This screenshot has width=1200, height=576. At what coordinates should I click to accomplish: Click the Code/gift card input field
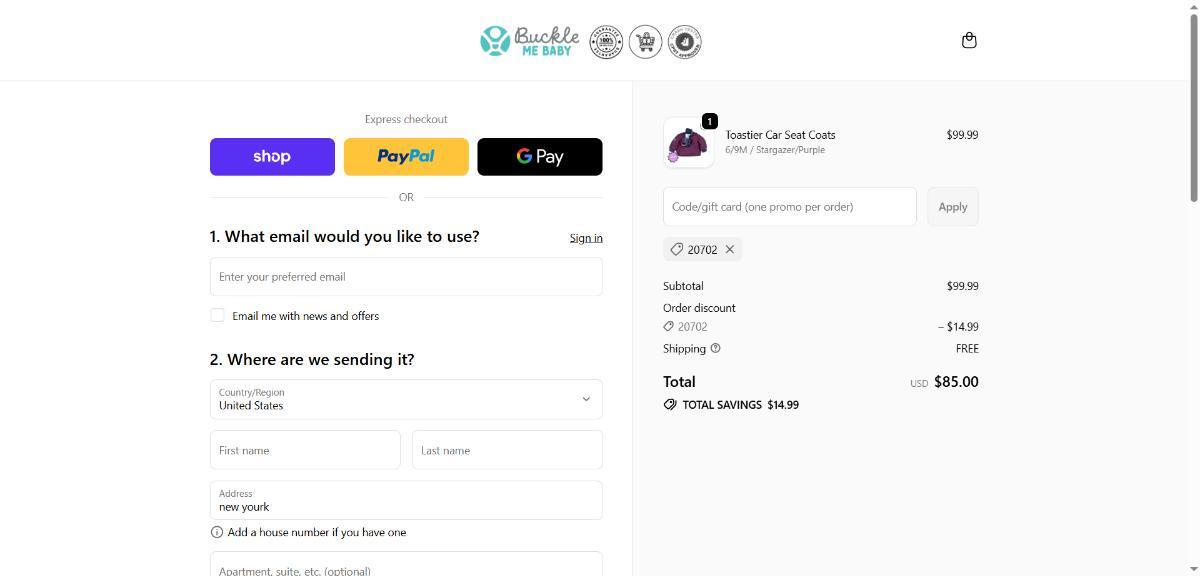click(789, 207)
